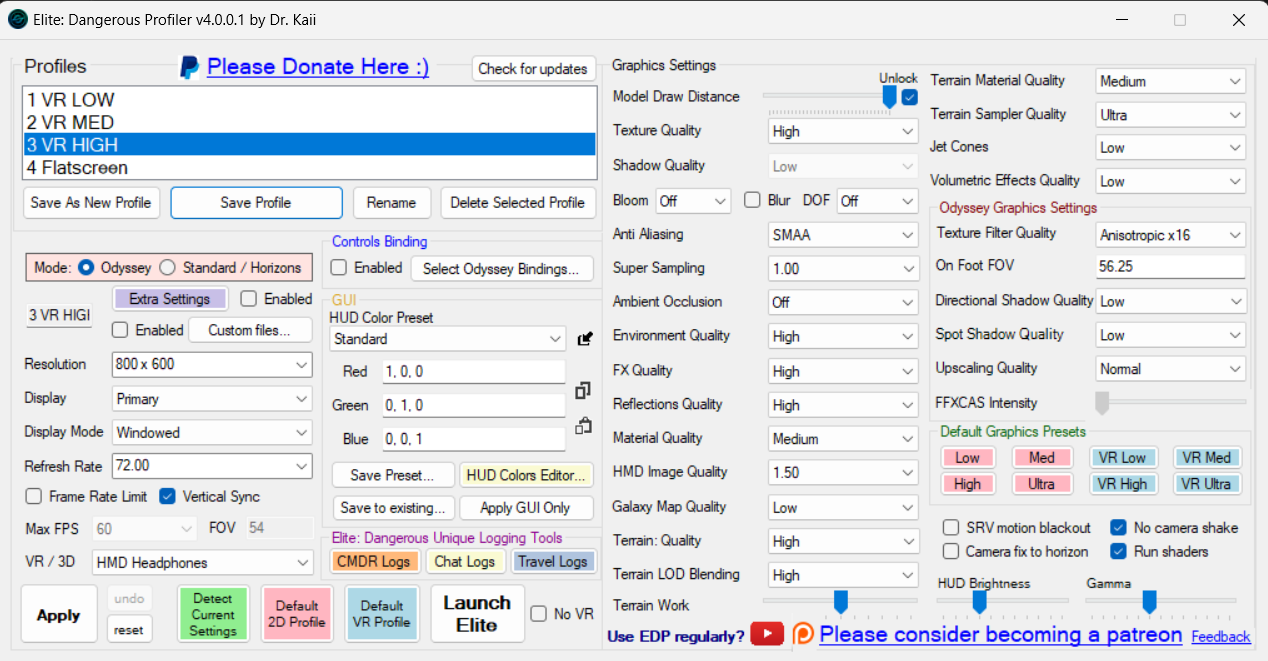Enable checkbox next to Extra Settings

click(x=248, y=298)
